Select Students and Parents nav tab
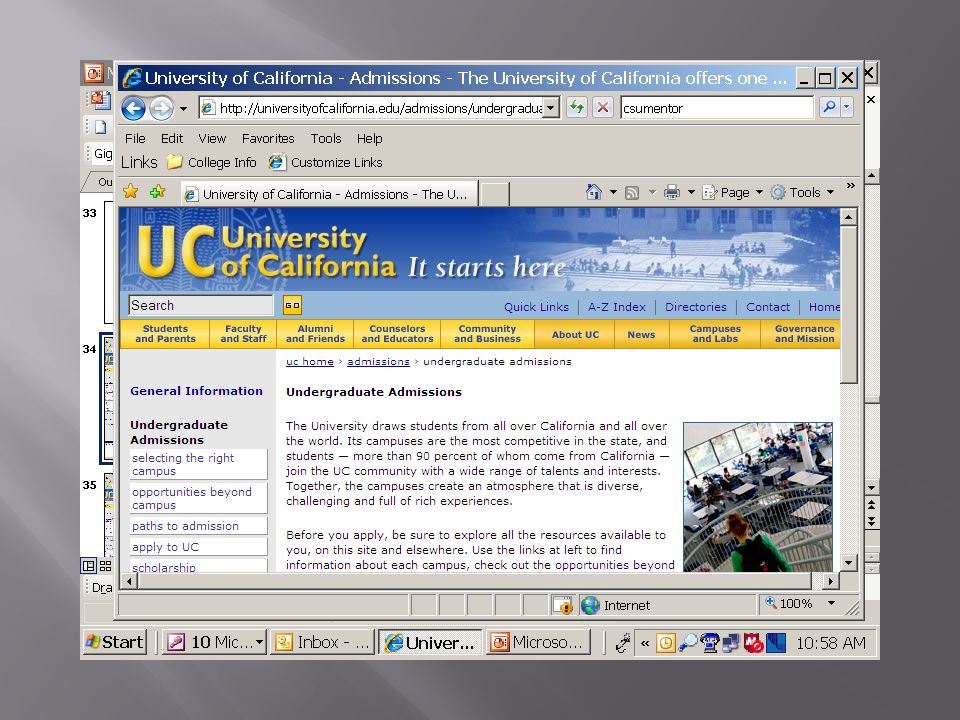The height and width of the screenshot is (720, 960). pos(165,334)
